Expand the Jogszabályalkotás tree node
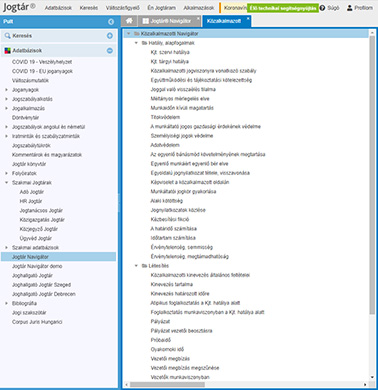Image resolution: width=378 pixels, height=390 pixels. pyautogui.click(x=6, y=99)
